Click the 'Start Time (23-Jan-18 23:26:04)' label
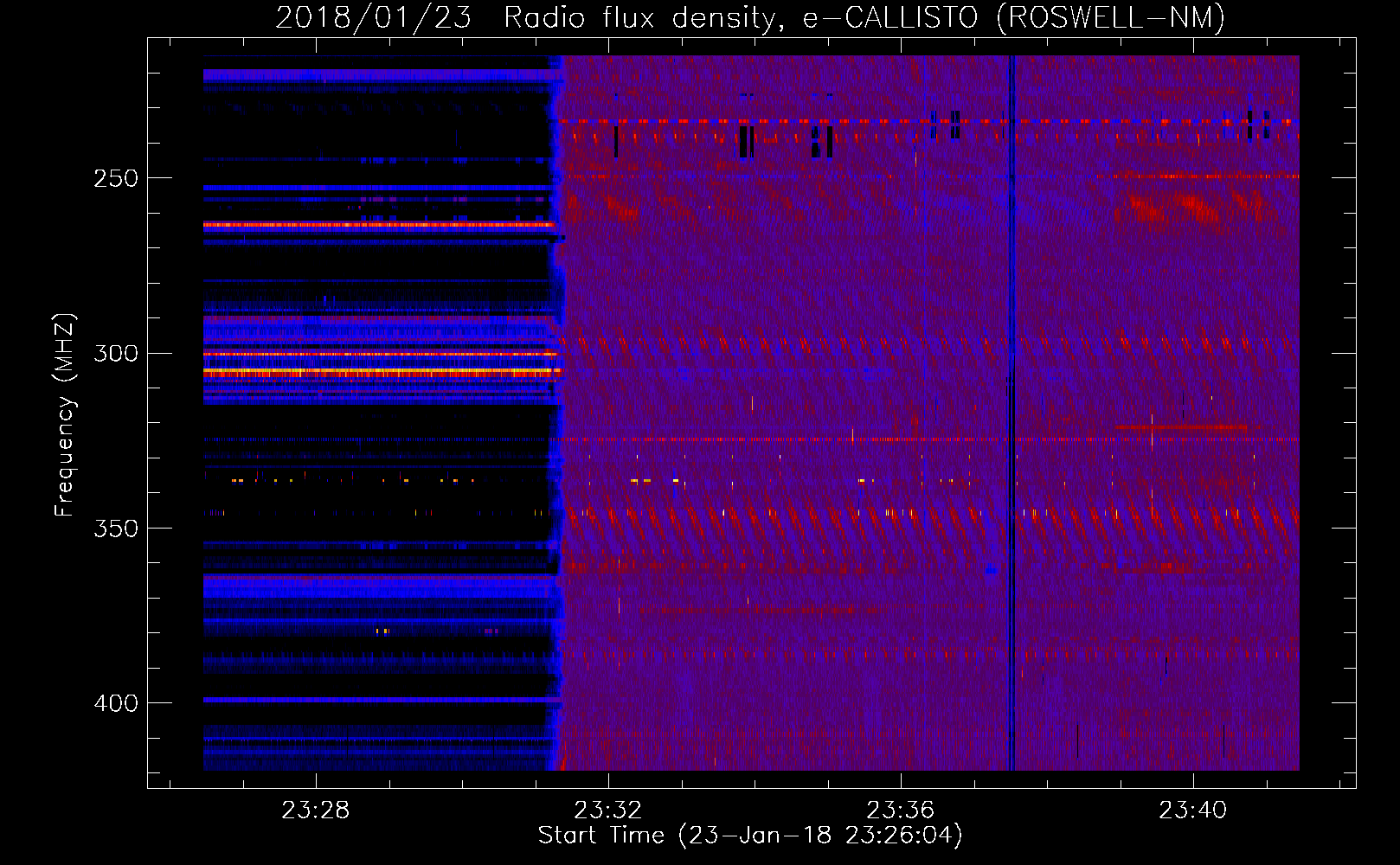This screenshot has width=1400, height=865. click(750, 836)
